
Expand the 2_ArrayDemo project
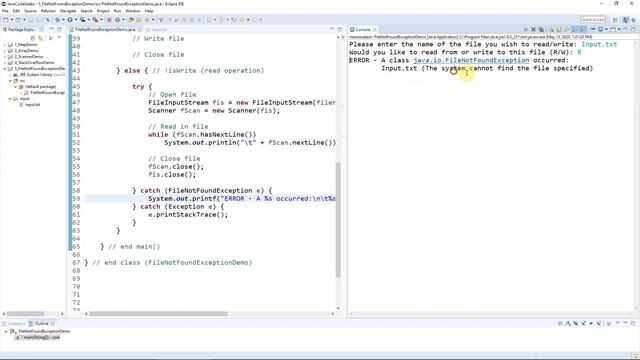[5, 51]
